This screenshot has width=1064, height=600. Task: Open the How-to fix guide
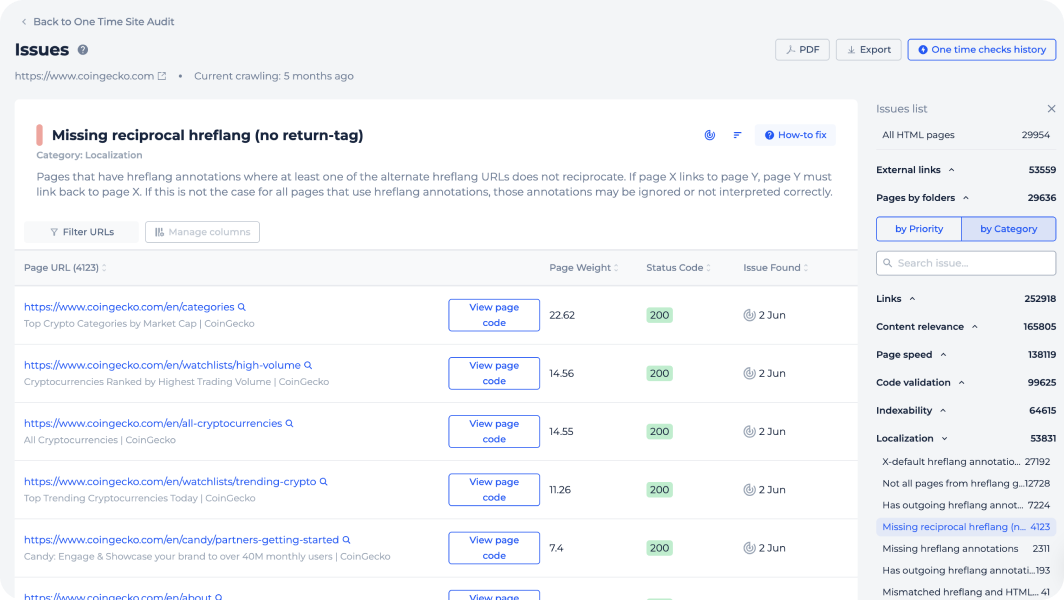tap(795, 135)
